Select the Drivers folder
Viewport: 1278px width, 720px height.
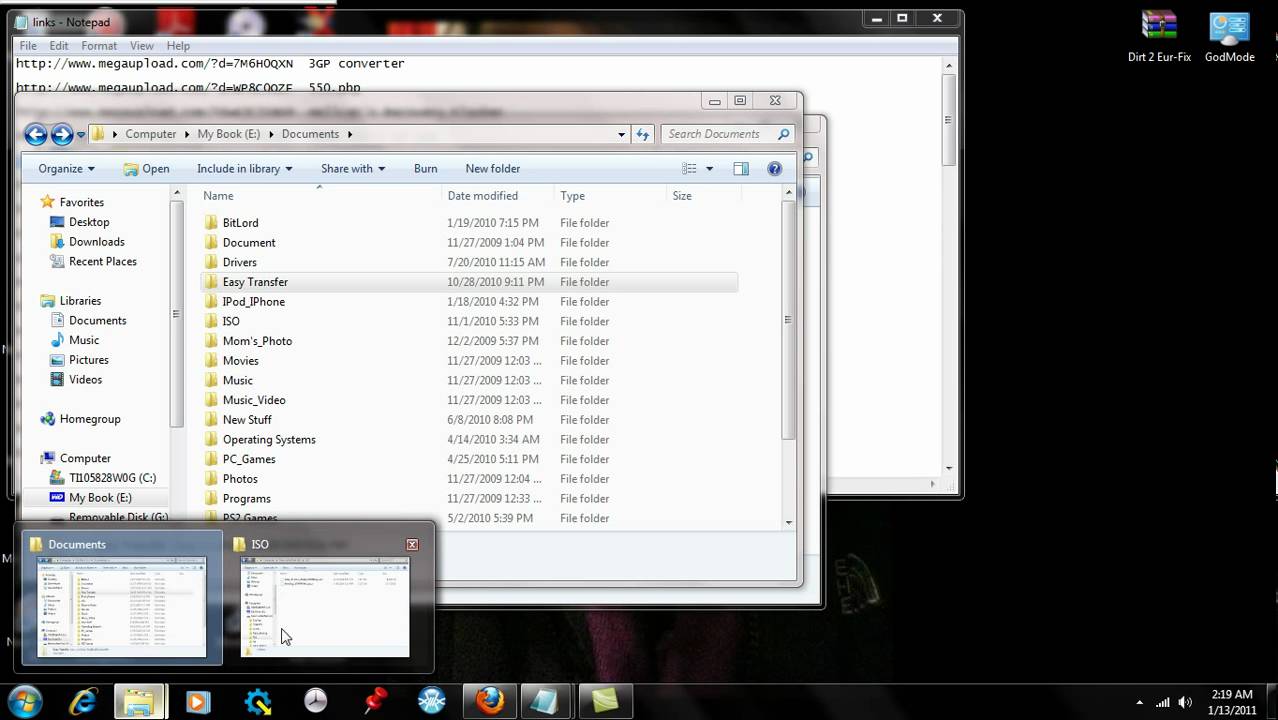pyautogui.click(x=239, y=262)
